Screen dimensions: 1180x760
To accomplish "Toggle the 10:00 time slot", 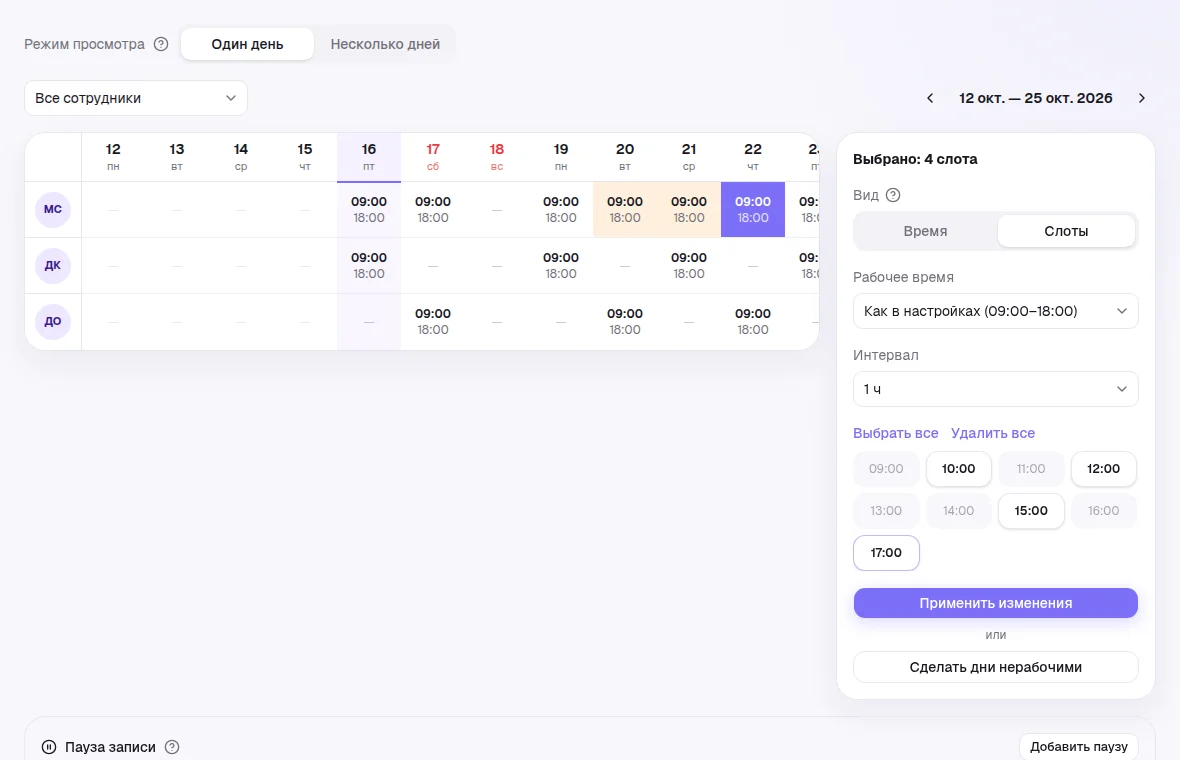I will pyautogui.click(x=958, y=469).
